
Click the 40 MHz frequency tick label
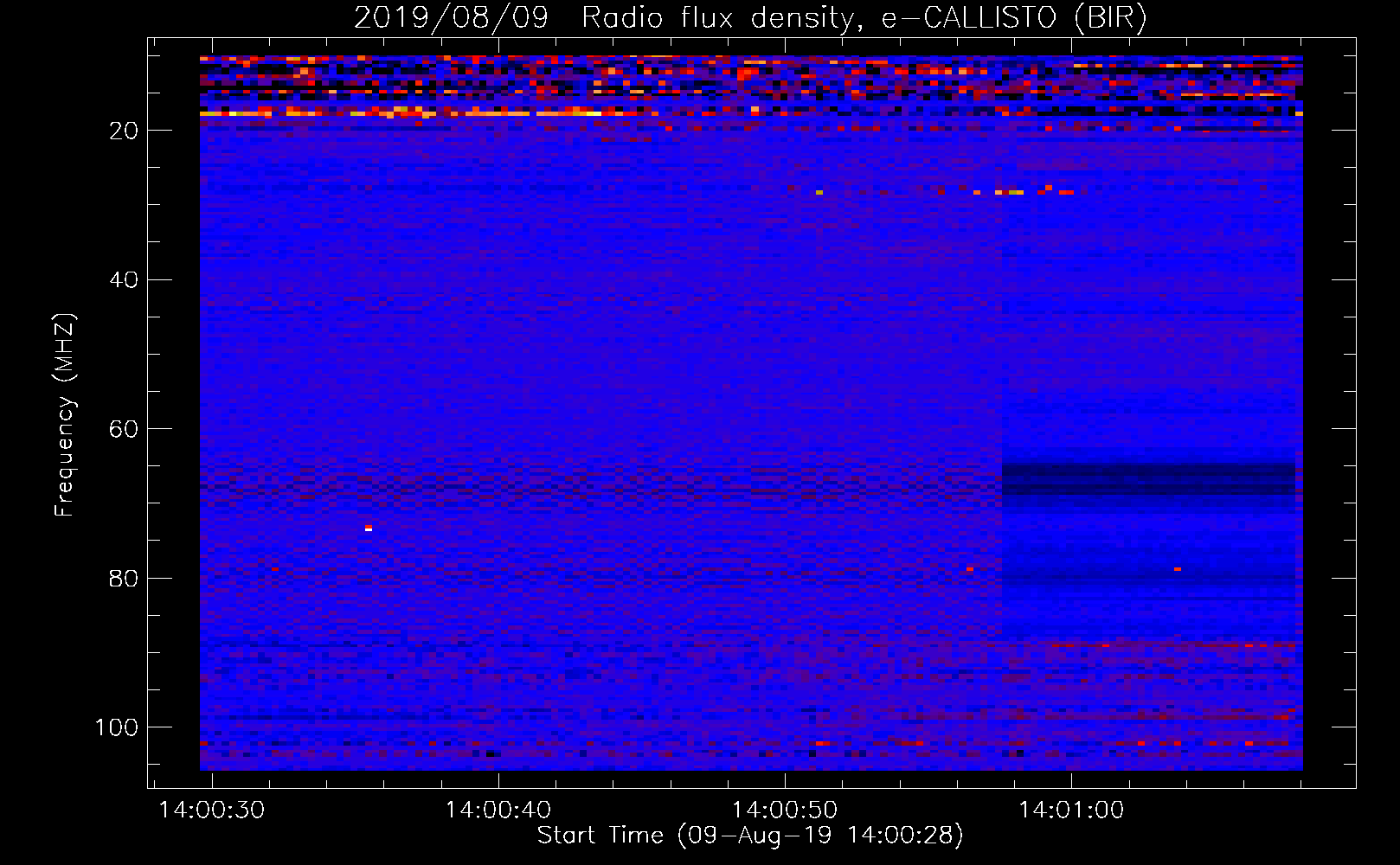(x=125, y=279)
